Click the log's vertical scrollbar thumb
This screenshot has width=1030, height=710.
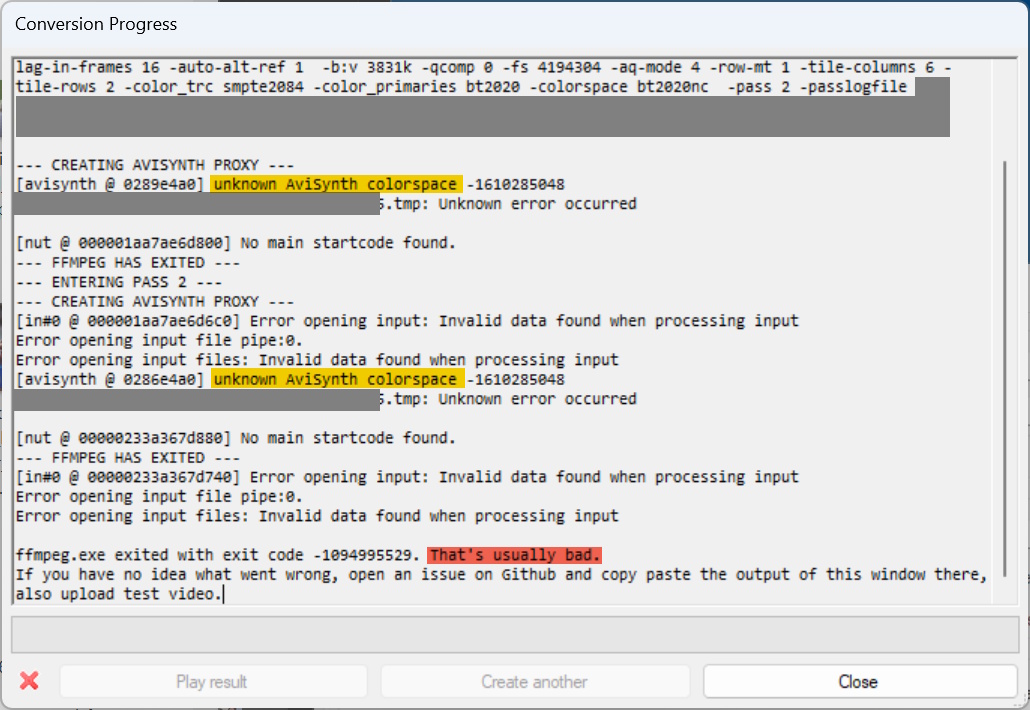(x=1005, y=369)
